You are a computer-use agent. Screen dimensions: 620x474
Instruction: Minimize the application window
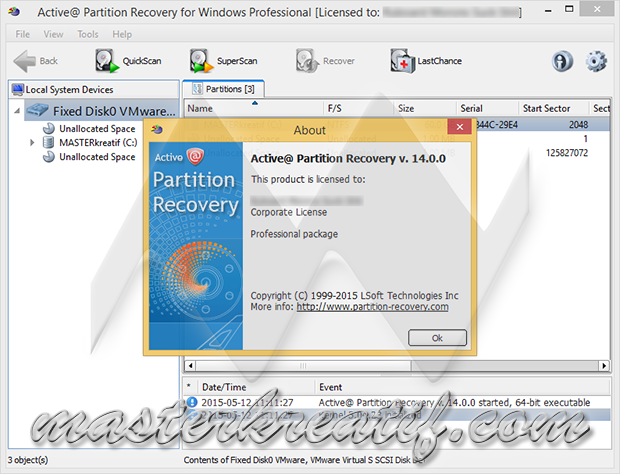click(x=548, y=9)
